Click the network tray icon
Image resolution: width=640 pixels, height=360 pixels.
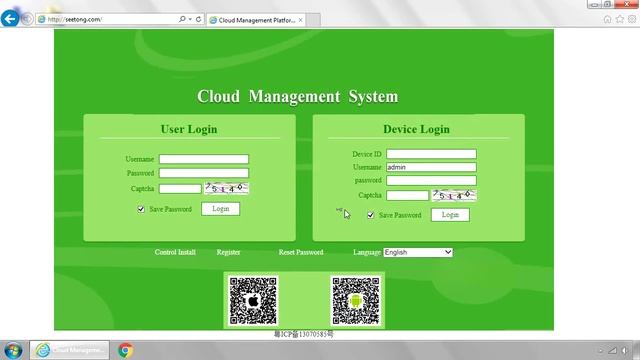coord(612,351)
